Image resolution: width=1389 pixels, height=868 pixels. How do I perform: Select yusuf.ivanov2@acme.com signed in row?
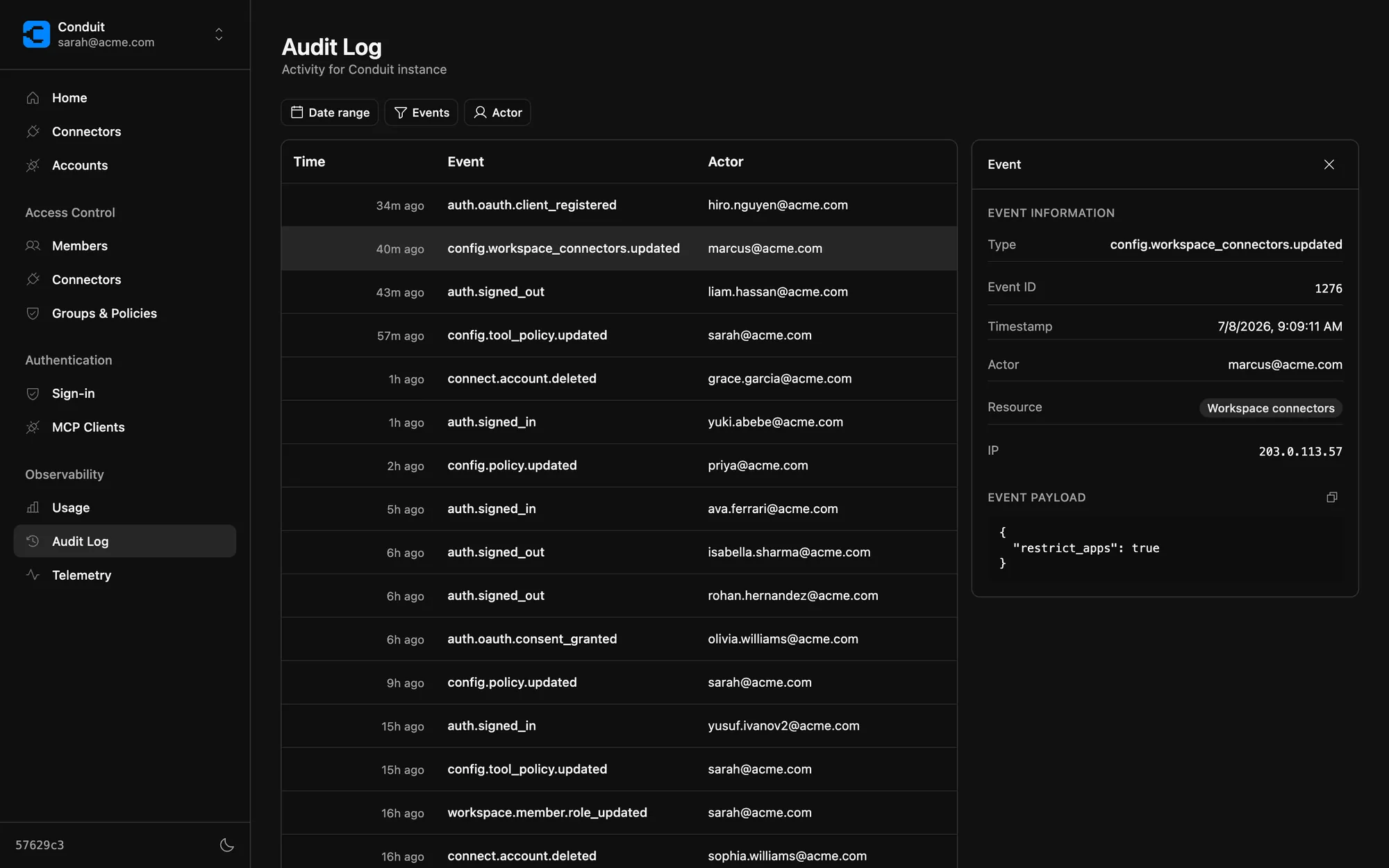coord(619,726)
